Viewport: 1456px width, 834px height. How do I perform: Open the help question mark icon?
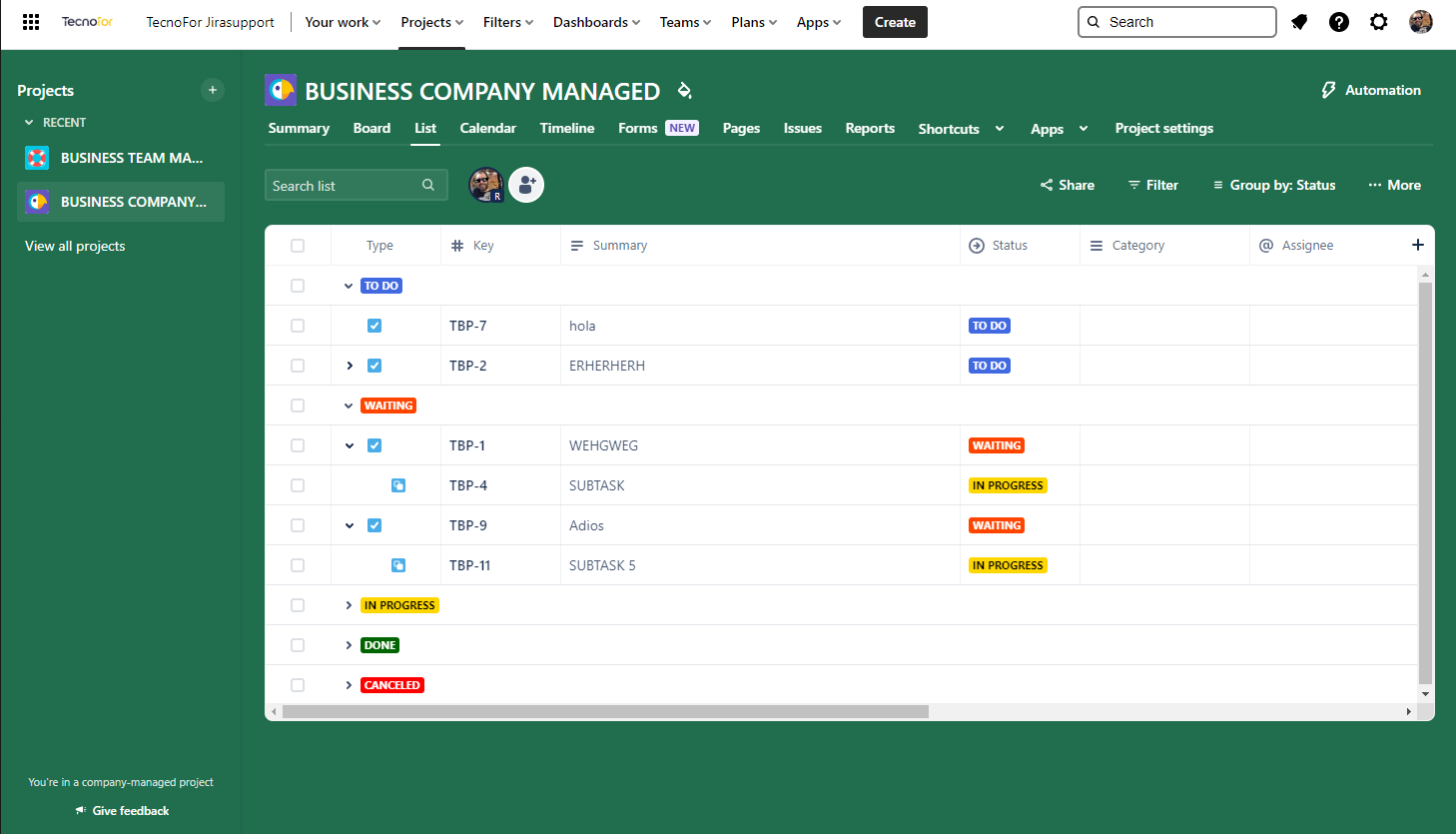[x=1339, y=22]
